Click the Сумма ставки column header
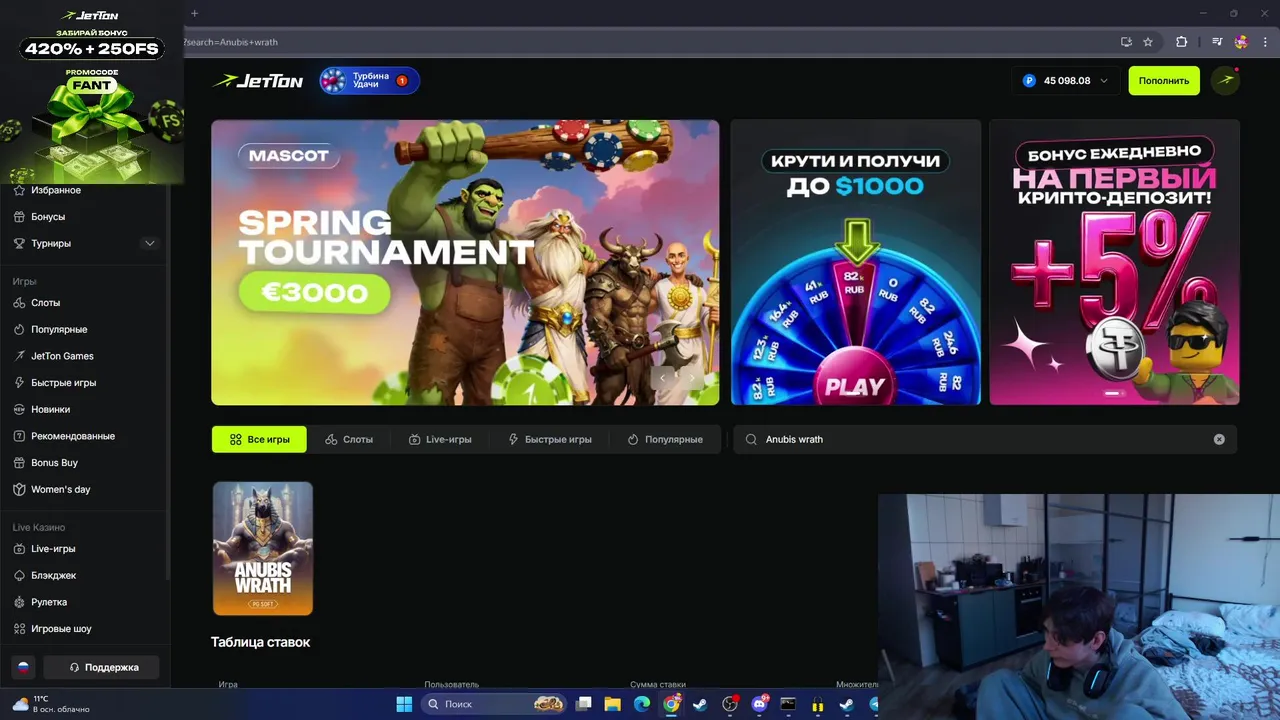This screenshot has width=1280, height=720. click(658, 685)
